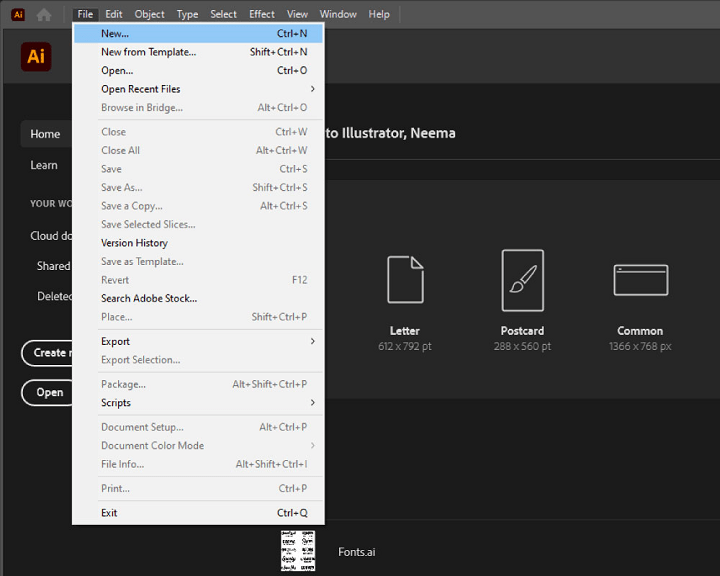The image size is (720, 576).
Task: Go to Home in the sidebar
Action: [x=46, y=134]
